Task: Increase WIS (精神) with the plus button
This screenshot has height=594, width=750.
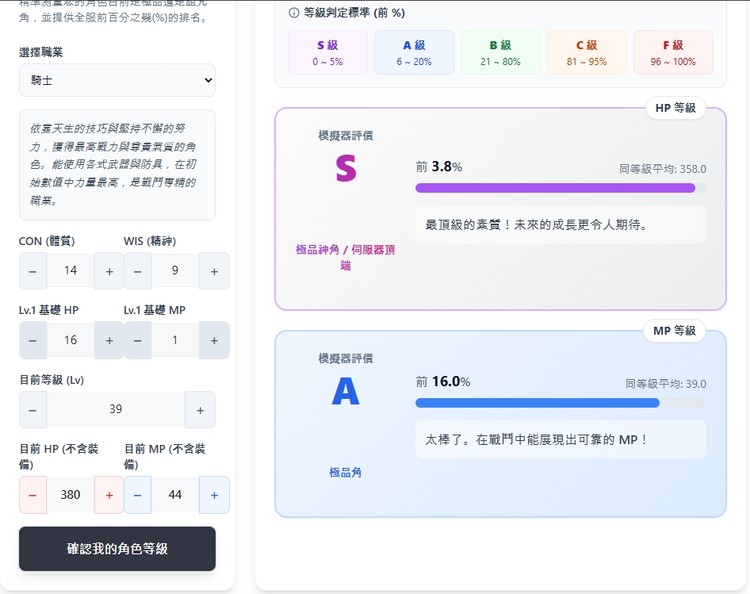Action: coord(214,271)
